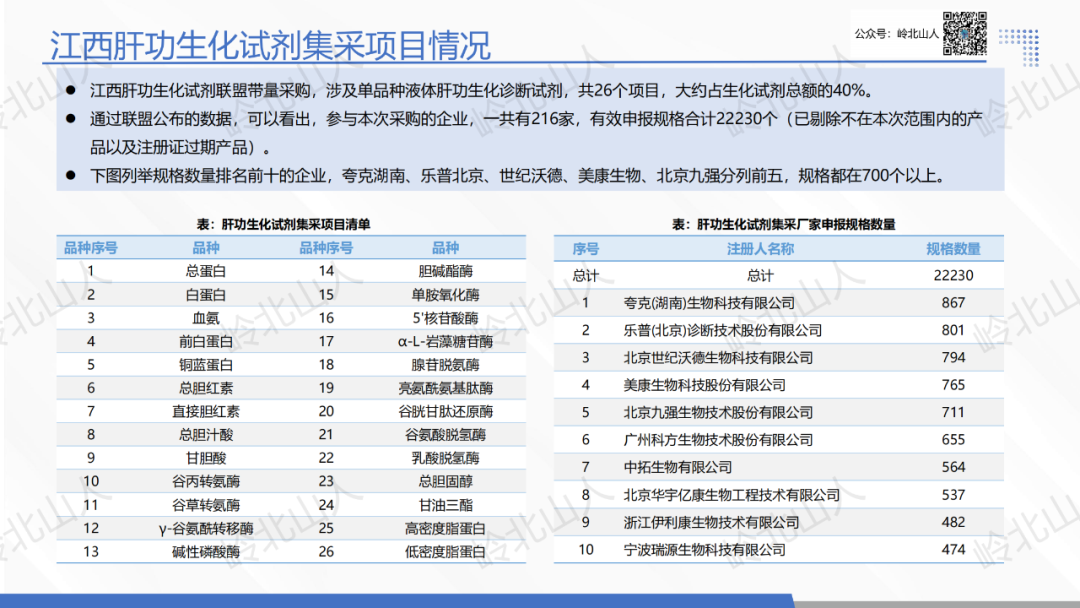Click the slide title 江西肝功生化试剂集采项目情况
This screenshot has width=1080, height=608.
[x=270, y=45]
